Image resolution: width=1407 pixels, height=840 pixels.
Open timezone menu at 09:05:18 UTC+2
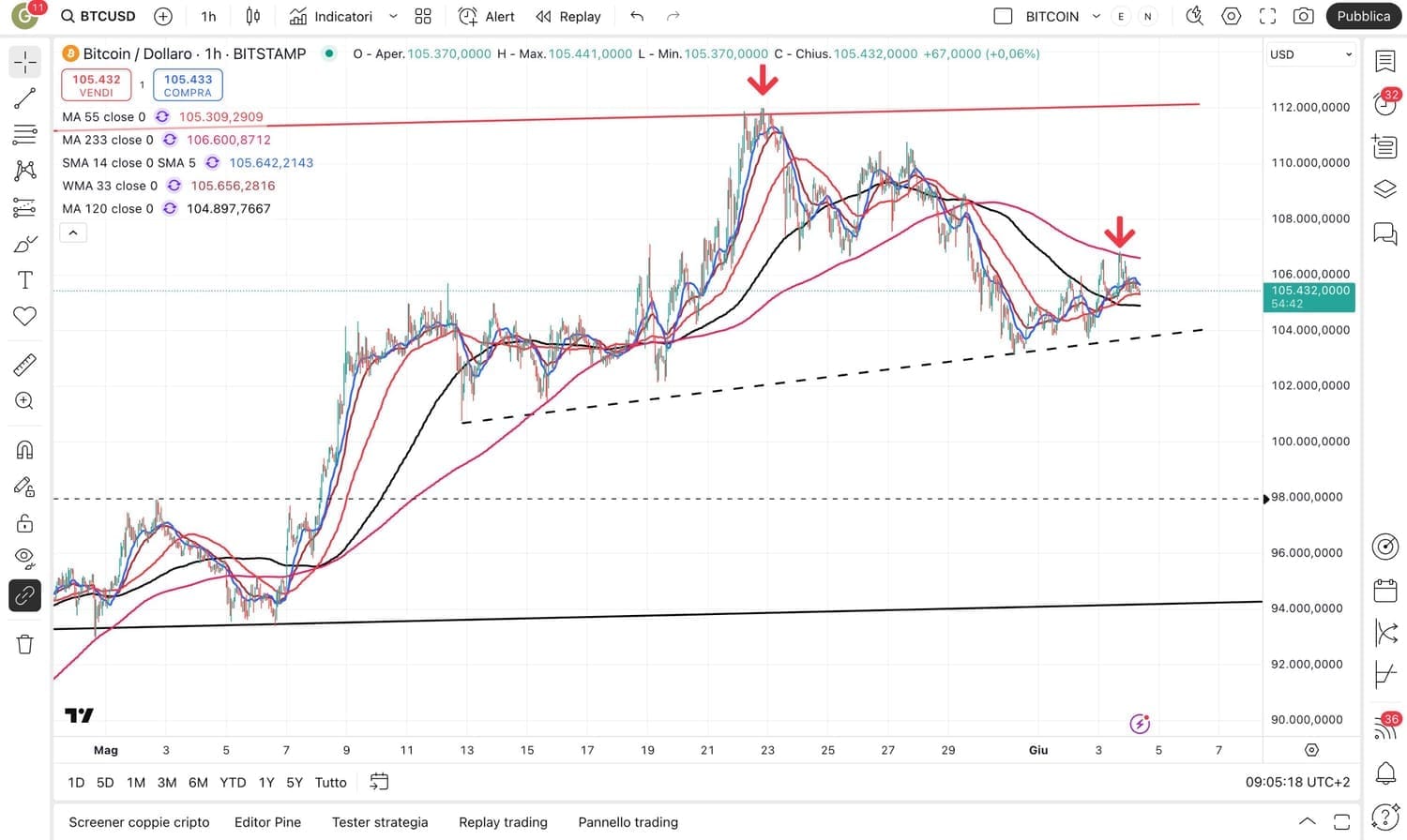point(1298,782)
